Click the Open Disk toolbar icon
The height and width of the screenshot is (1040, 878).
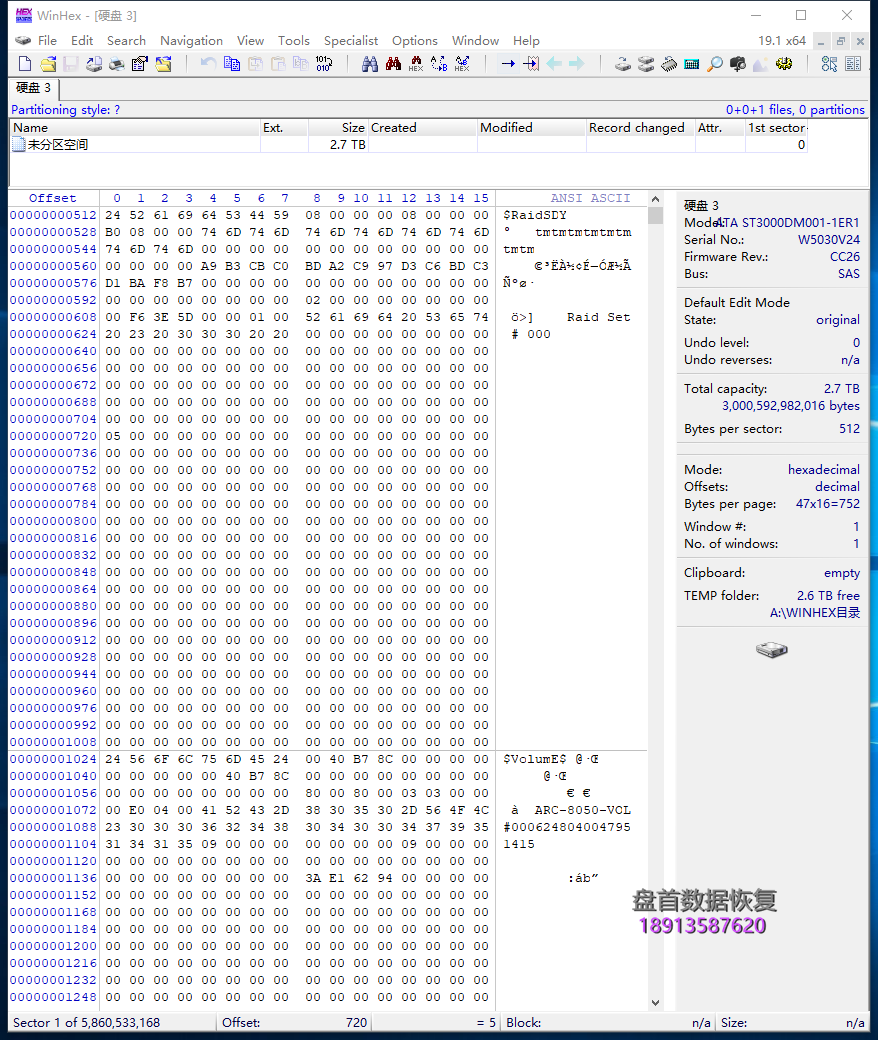(x=622, y=64)
